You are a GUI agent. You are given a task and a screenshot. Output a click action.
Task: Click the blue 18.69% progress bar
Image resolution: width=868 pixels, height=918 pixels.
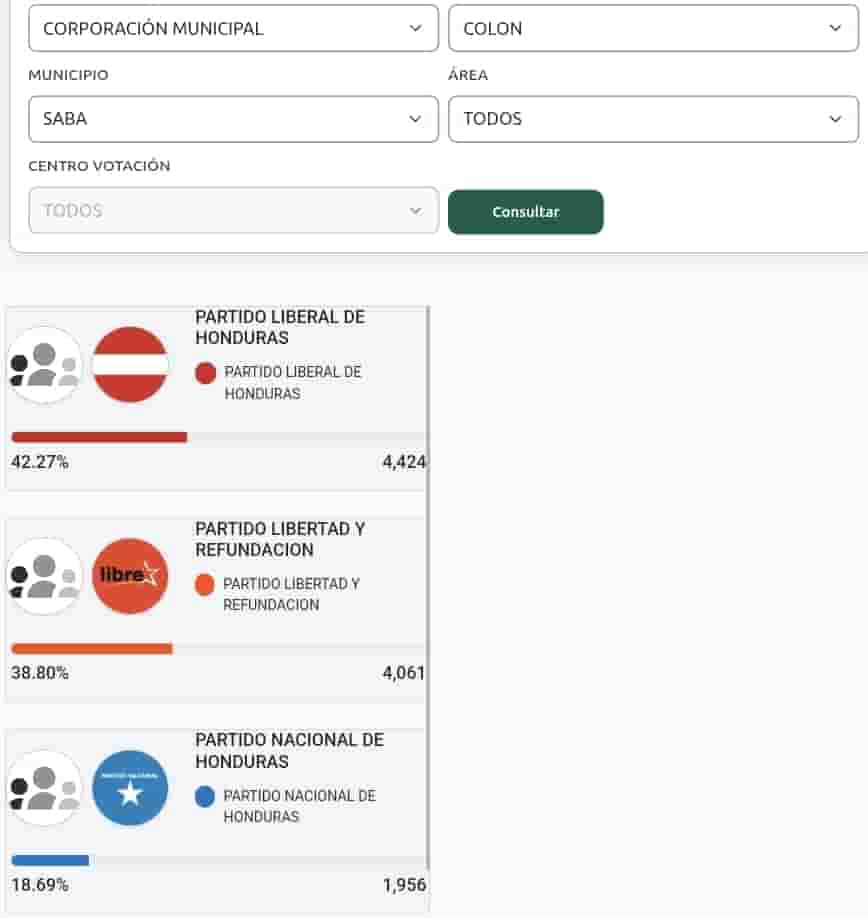(50, 860)
